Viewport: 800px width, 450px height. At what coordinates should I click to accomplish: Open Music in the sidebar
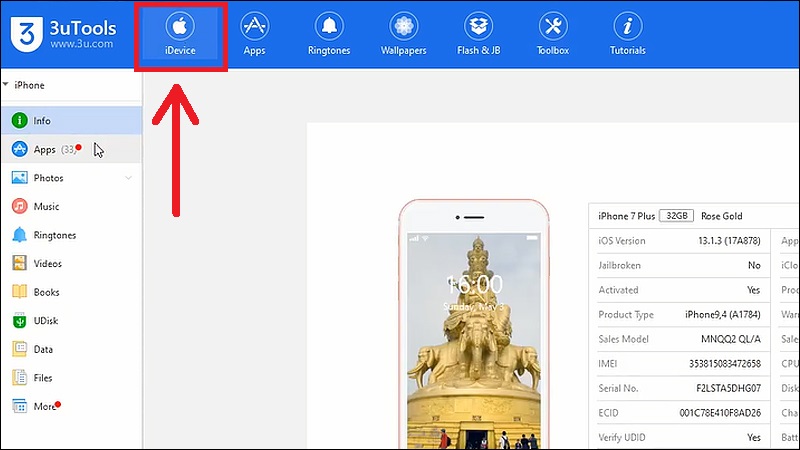click(x=71, y=206)
